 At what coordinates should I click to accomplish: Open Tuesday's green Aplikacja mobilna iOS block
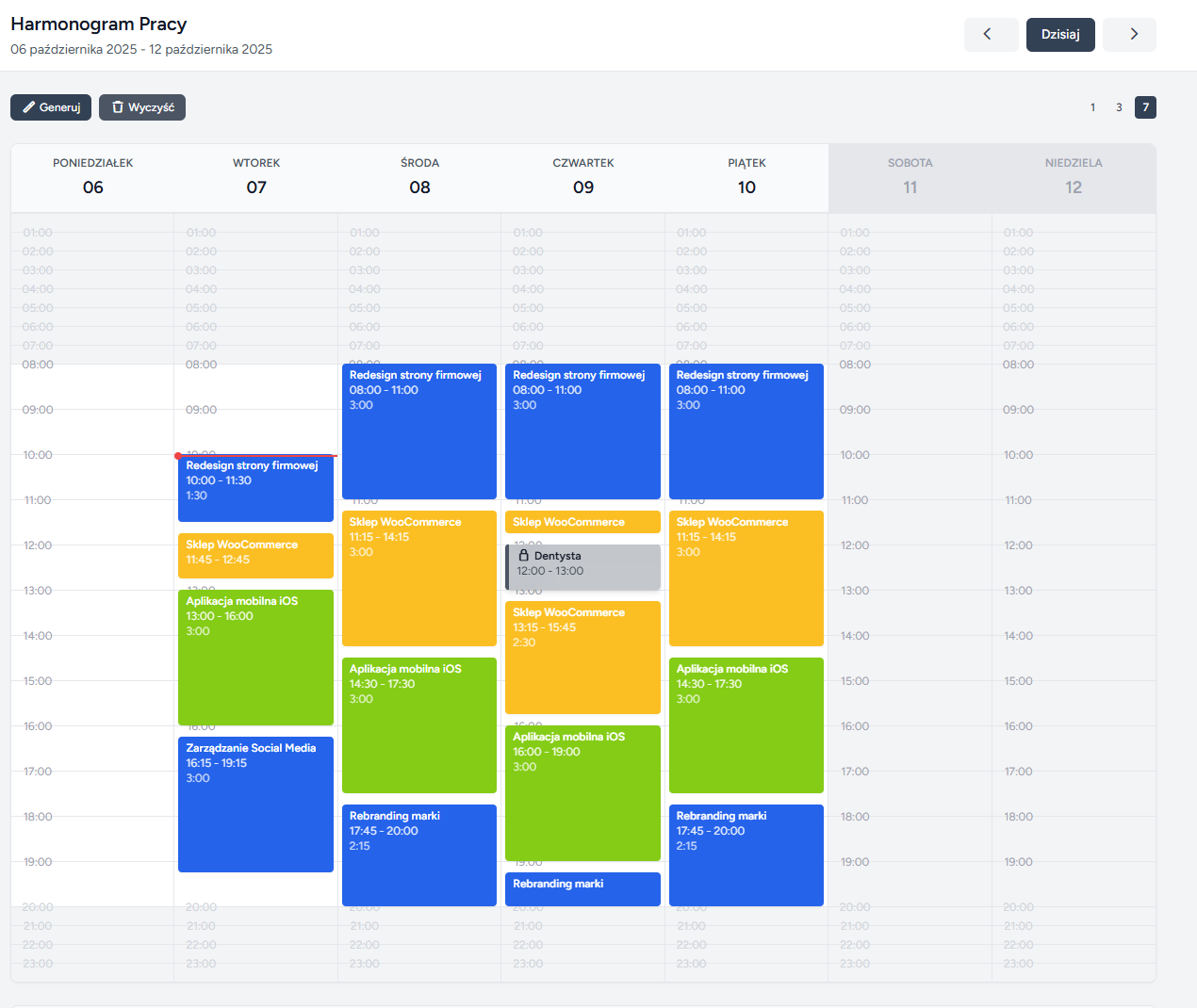[255, 657]
